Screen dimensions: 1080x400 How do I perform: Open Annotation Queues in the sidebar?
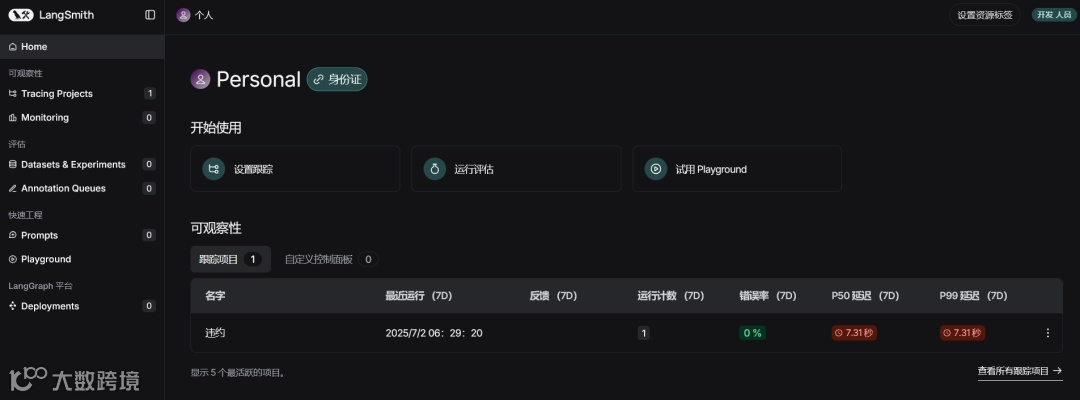pos(82,188)
